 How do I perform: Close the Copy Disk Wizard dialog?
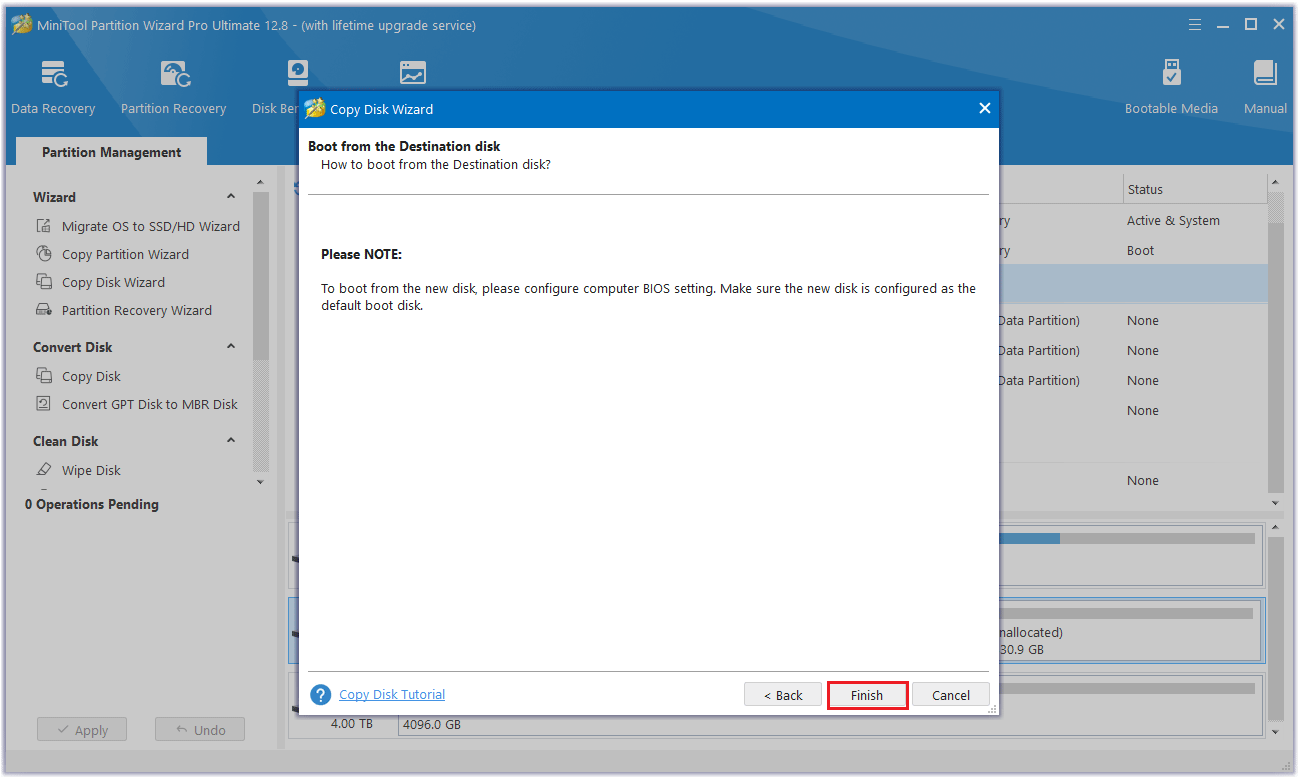pyautogui.click(x=984, y=108)
